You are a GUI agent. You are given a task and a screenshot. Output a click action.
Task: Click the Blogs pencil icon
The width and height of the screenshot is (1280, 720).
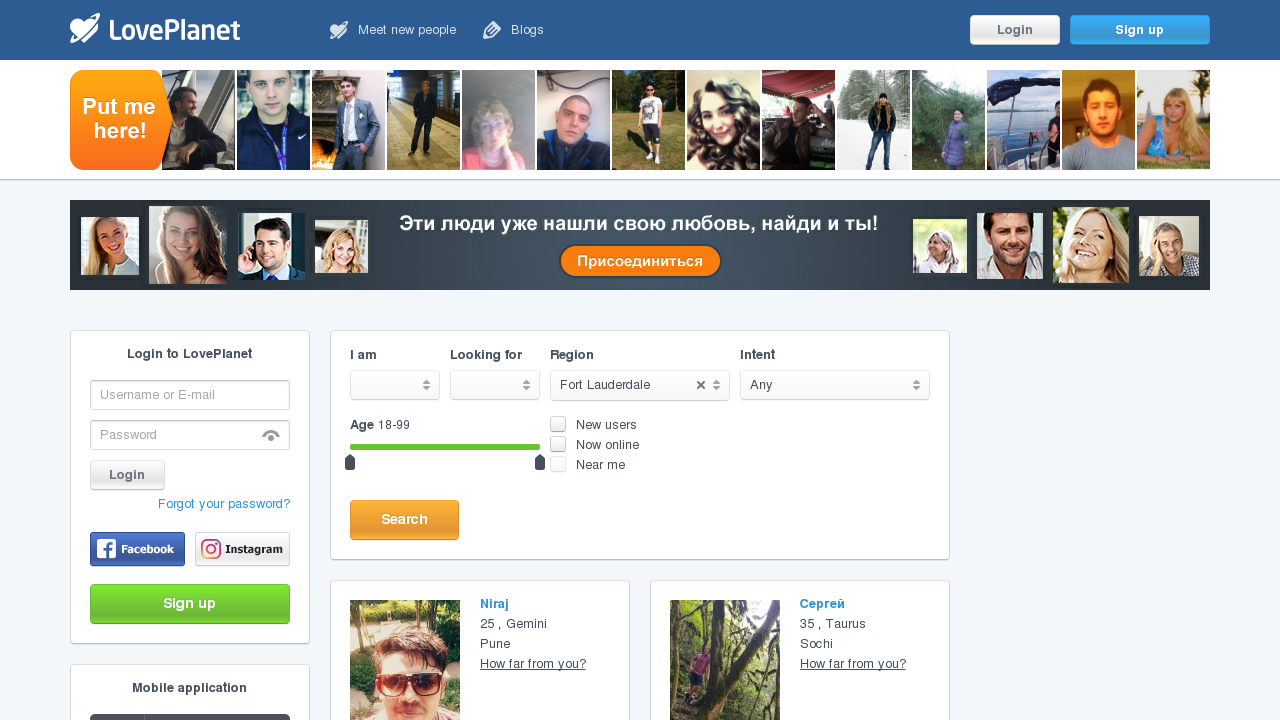(x=492, y=30)
